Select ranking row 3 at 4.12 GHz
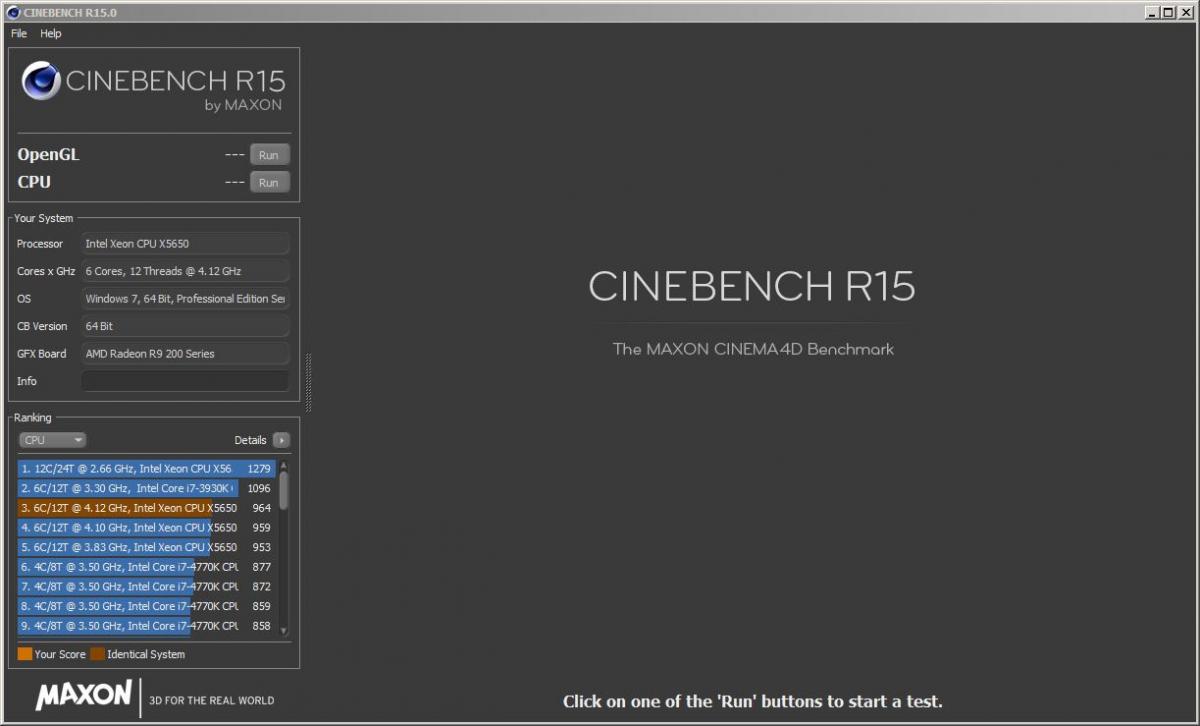 pyautogui.click(x=146, y=508)
